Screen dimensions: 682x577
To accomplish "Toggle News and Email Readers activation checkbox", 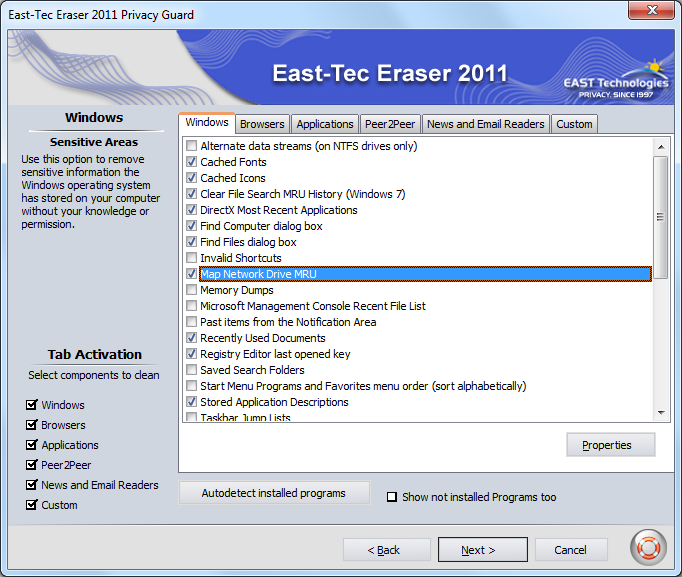I will coord(31,485).
